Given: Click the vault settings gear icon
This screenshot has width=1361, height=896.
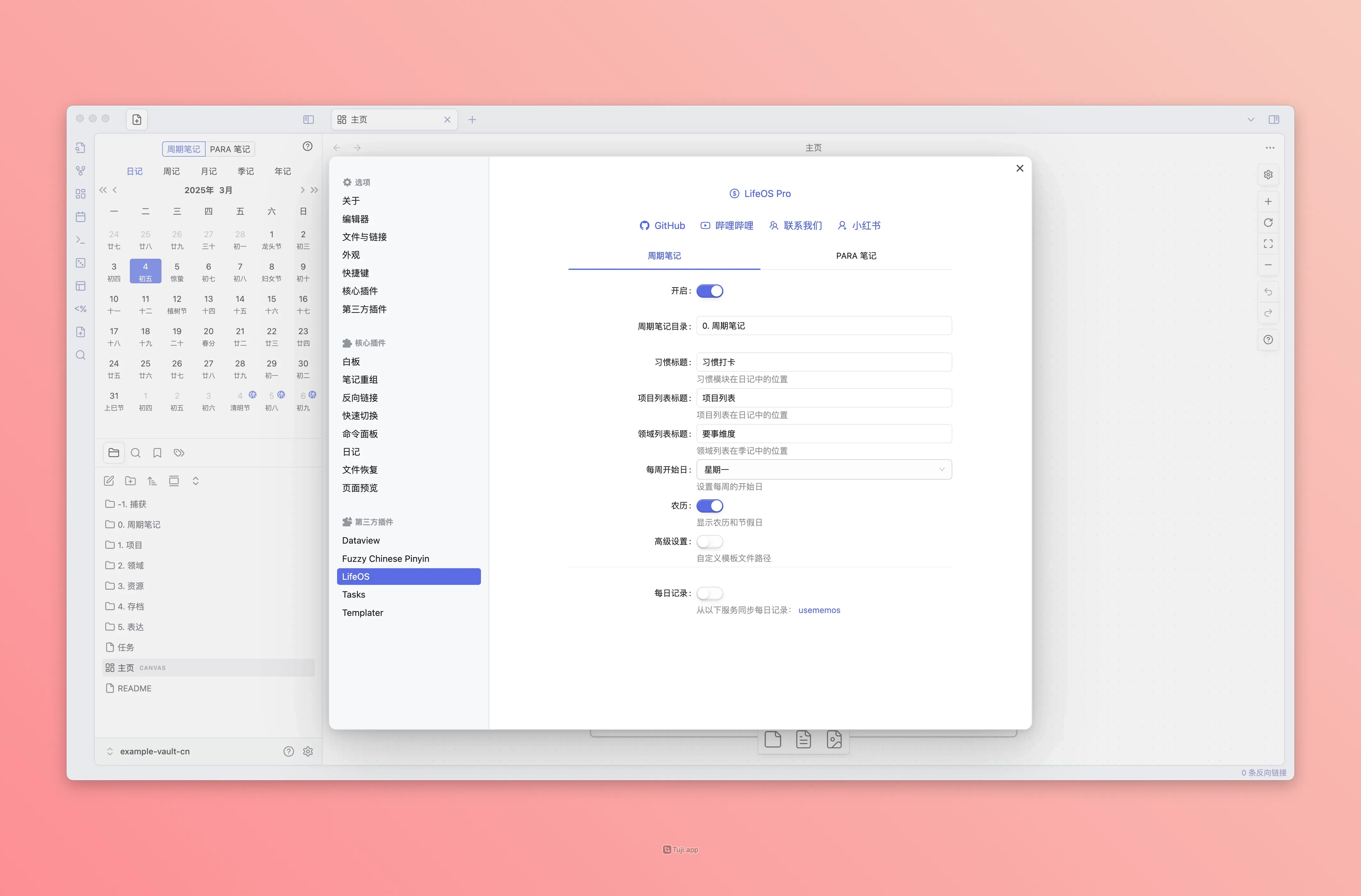Looking at the screenshot, I should (x=308, y=751).
